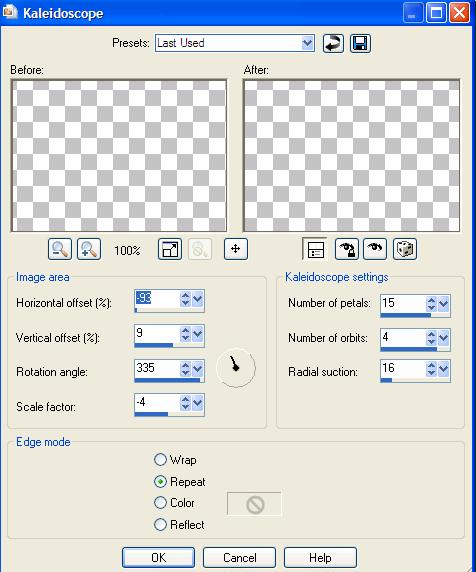
Task: Toggle the Show/Hide previews icon
Action: (x=315, y=249)
